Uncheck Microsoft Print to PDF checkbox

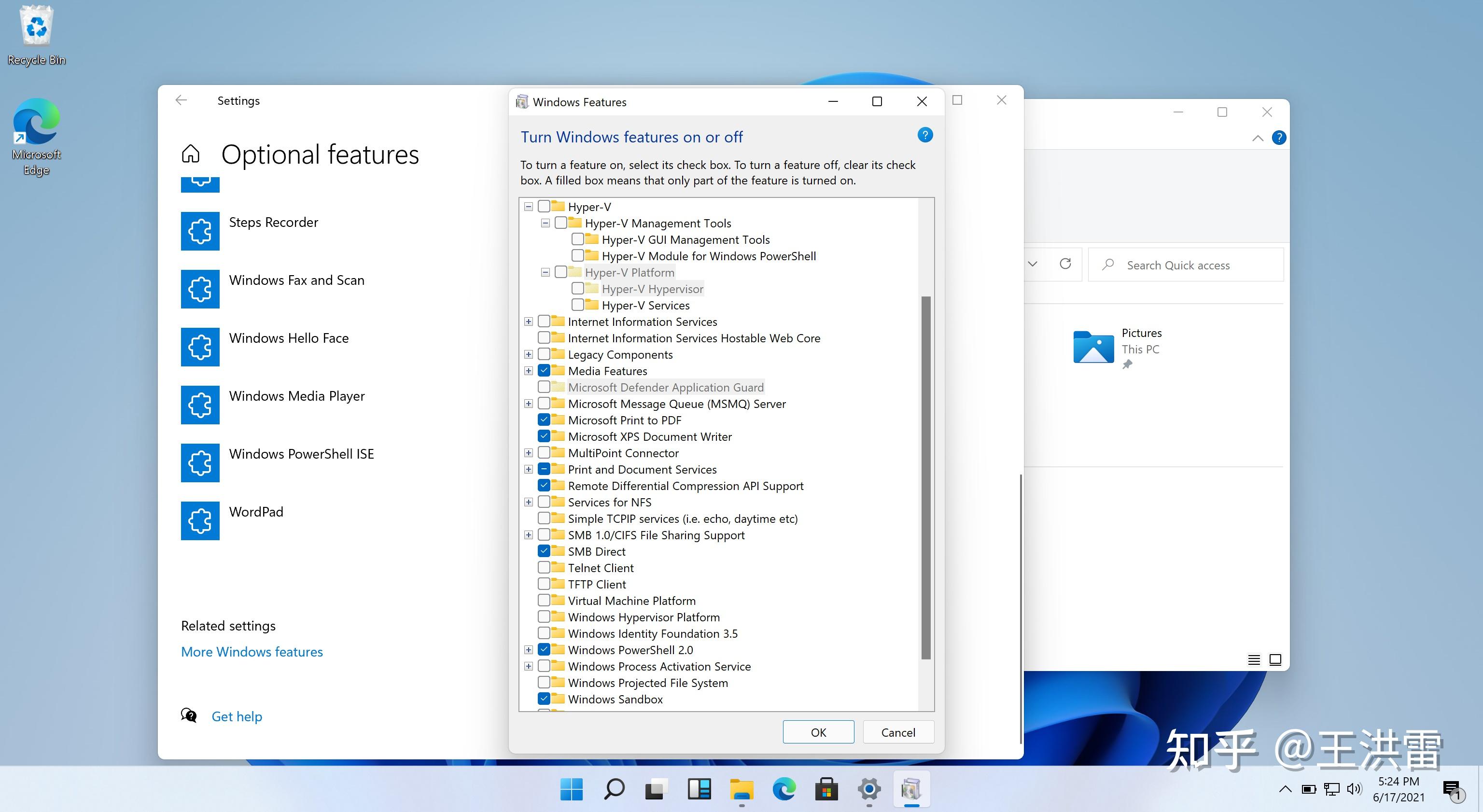coord(544,420)
